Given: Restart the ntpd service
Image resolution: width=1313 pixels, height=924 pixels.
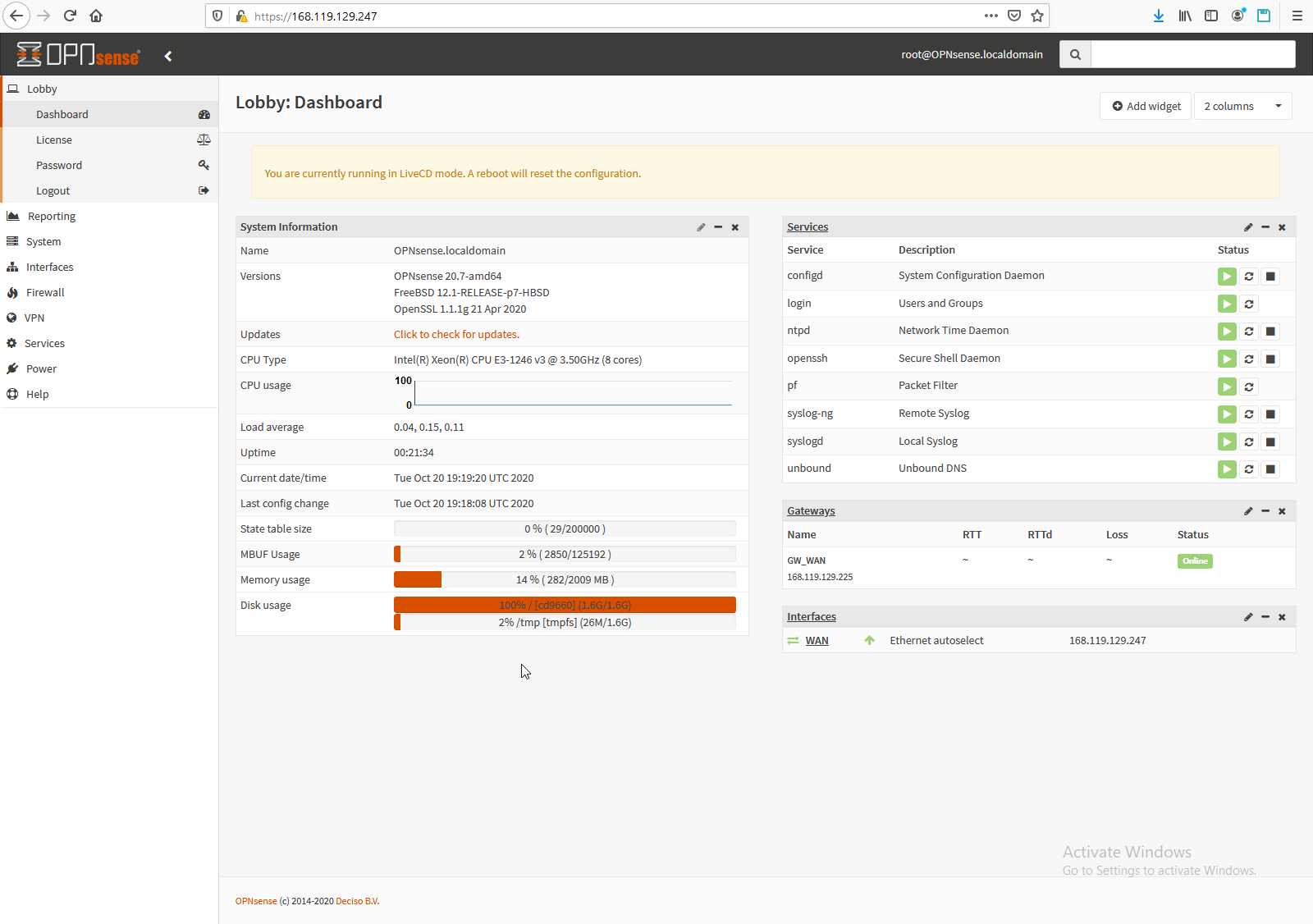Looking at the screenshot, I should click(x=1248, y=332).
